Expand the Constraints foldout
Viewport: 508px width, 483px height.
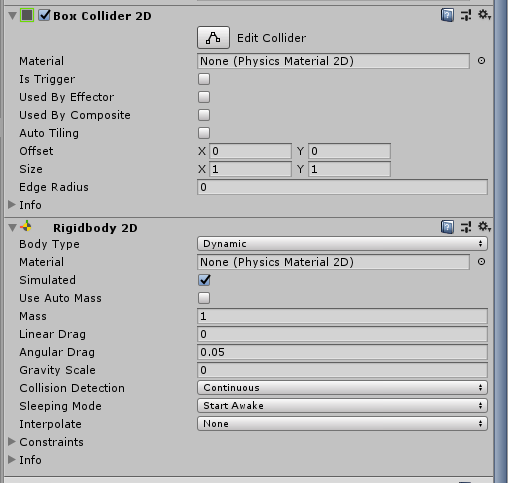coord(12,441)
